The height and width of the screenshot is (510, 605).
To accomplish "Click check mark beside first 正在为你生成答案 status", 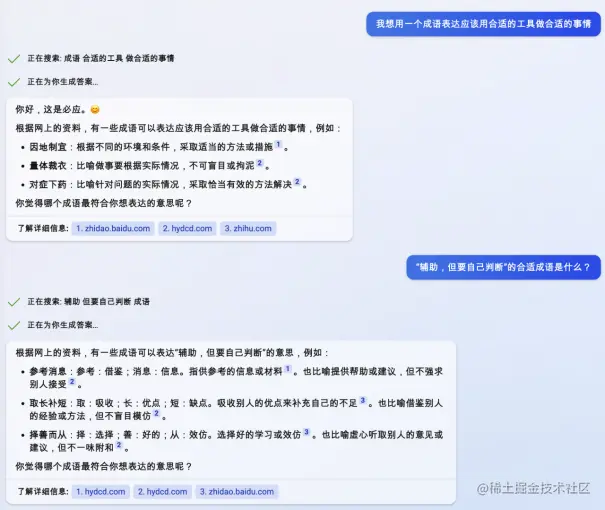I will pos(14,82).
